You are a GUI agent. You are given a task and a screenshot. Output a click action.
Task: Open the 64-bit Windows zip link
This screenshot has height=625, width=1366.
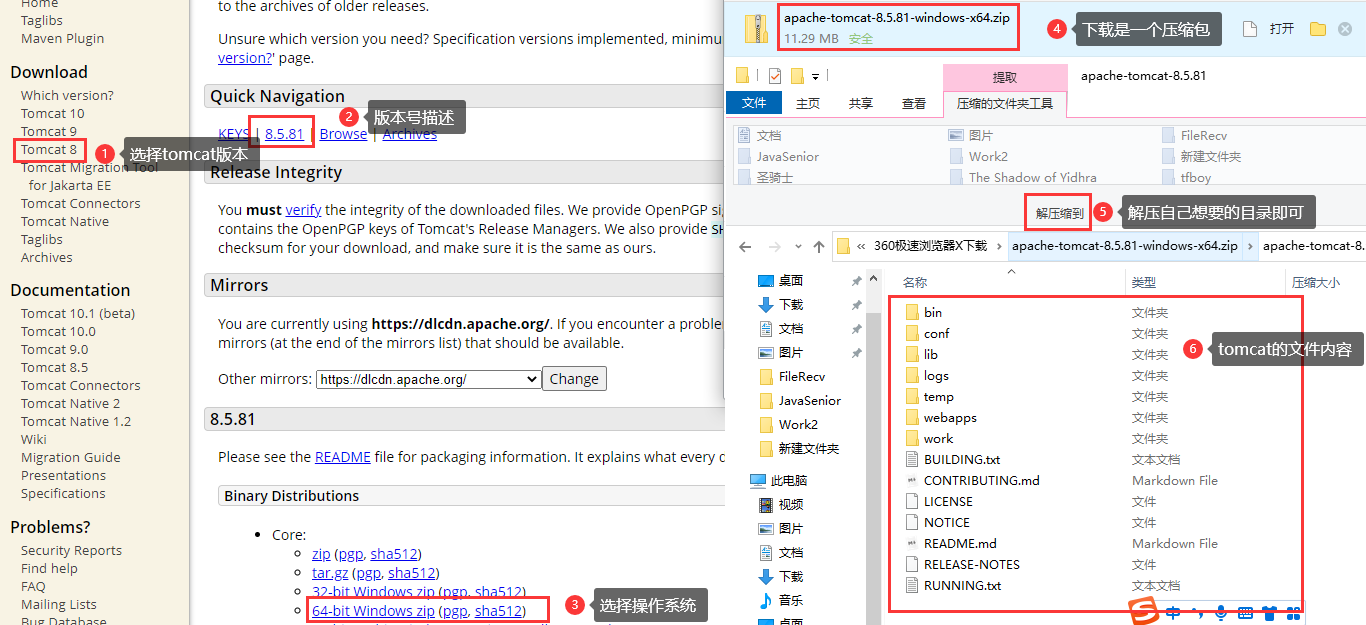coord(373,611)
